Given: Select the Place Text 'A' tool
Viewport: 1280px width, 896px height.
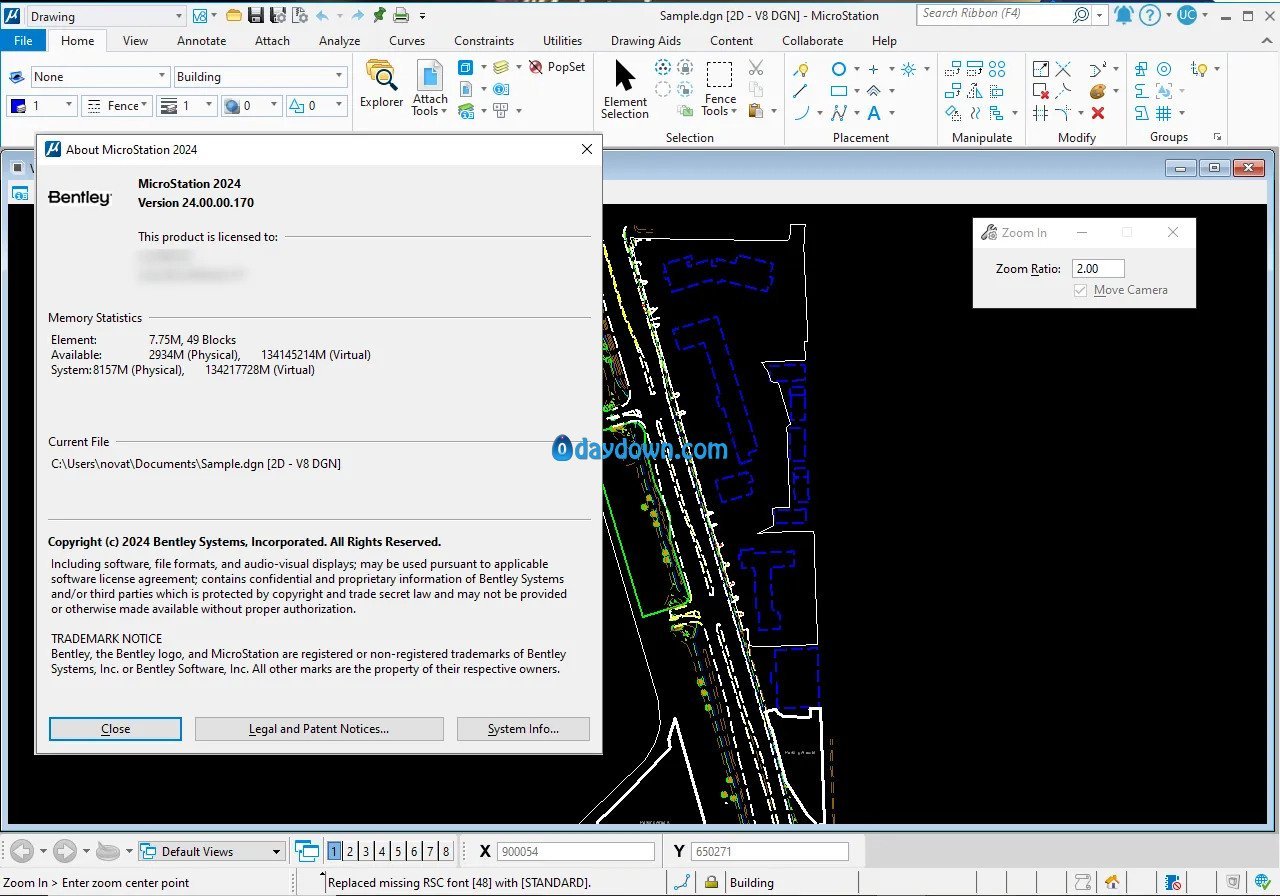Looking at the screenshot, I should click(874, 113).
